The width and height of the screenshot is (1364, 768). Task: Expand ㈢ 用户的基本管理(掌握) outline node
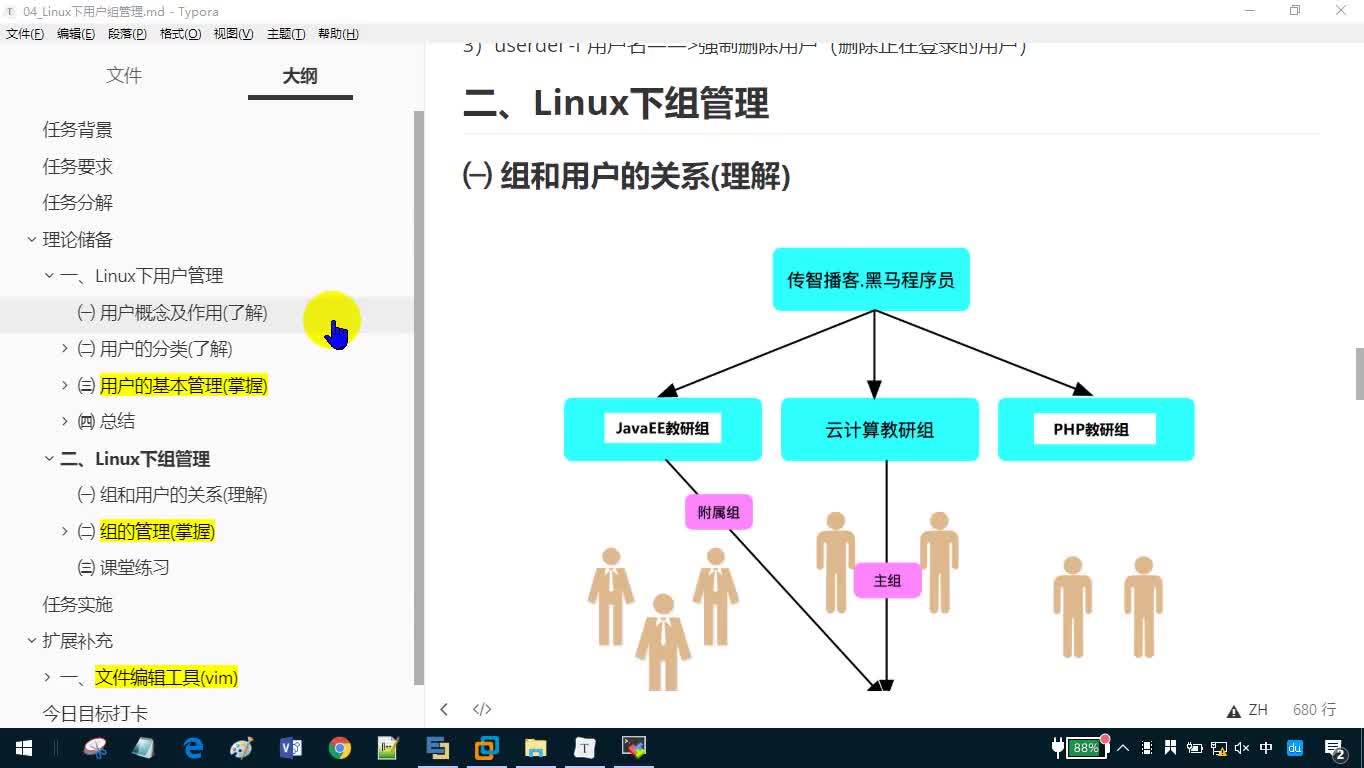click(x=66, y=386)
